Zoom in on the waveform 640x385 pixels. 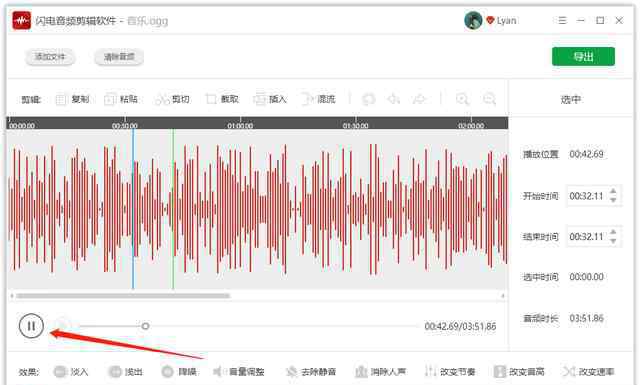point(462,99)
